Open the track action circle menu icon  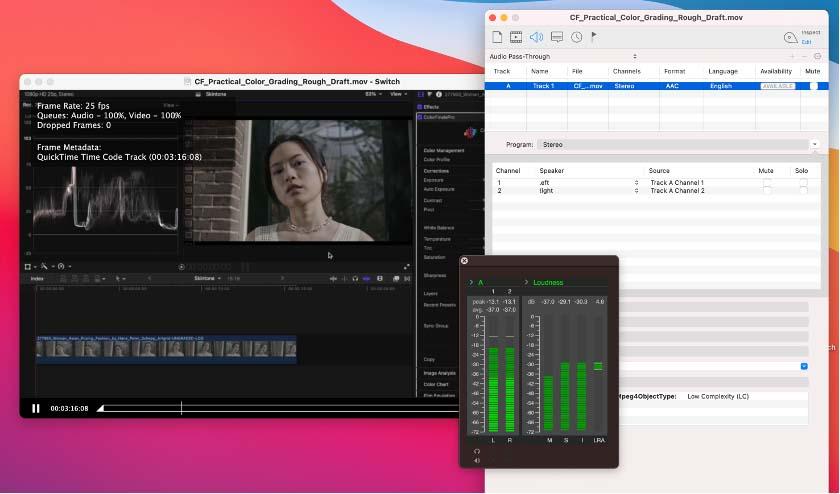point(818,56)
